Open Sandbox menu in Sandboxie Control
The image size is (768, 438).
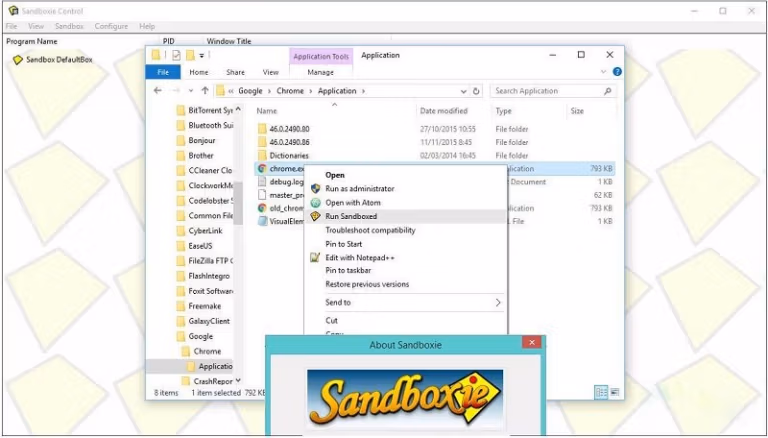point(69,26)
